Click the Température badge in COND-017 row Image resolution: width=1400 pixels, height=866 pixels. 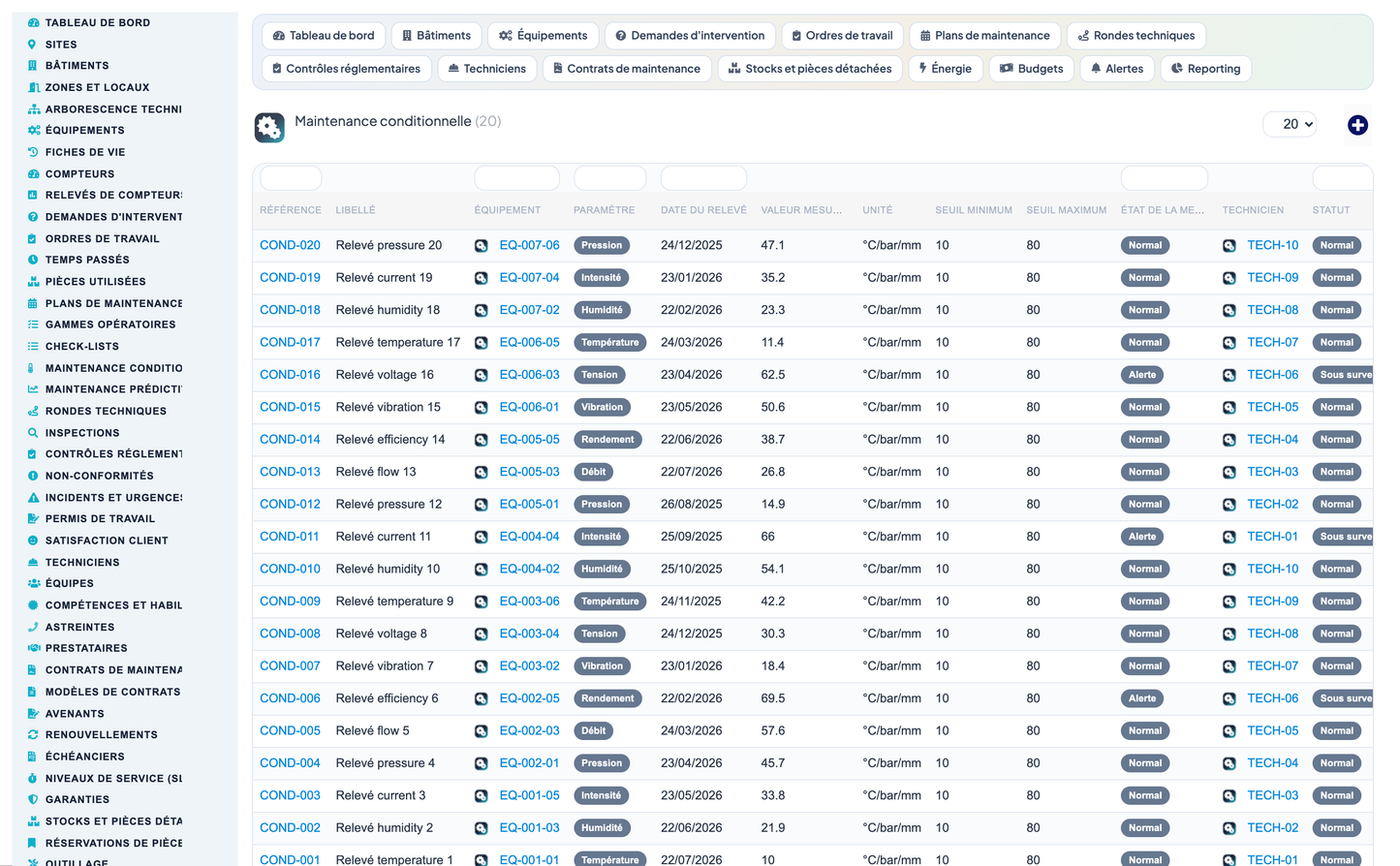[x=609, y=343]
